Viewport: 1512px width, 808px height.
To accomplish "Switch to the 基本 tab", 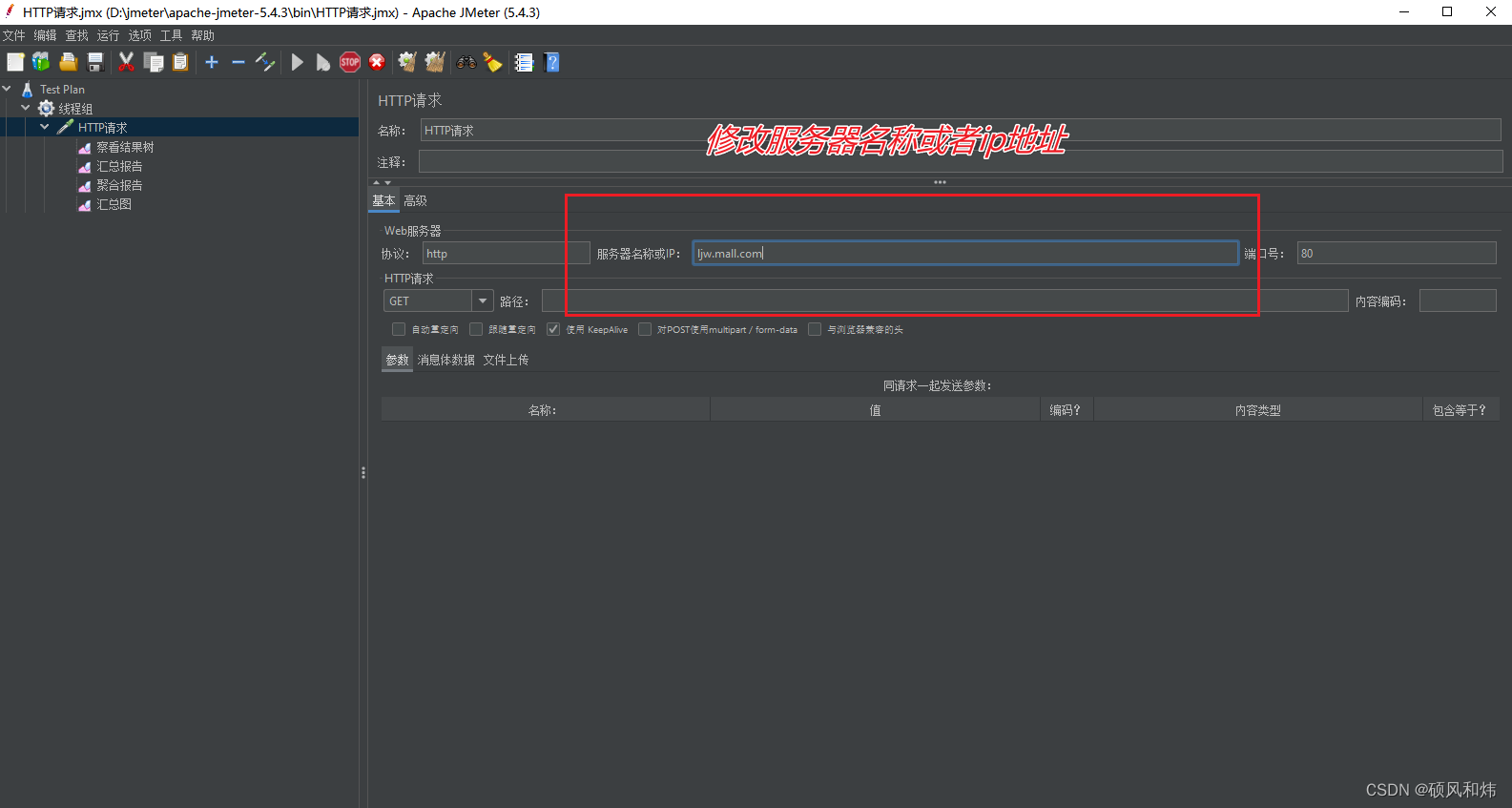I will pos(383,200).
